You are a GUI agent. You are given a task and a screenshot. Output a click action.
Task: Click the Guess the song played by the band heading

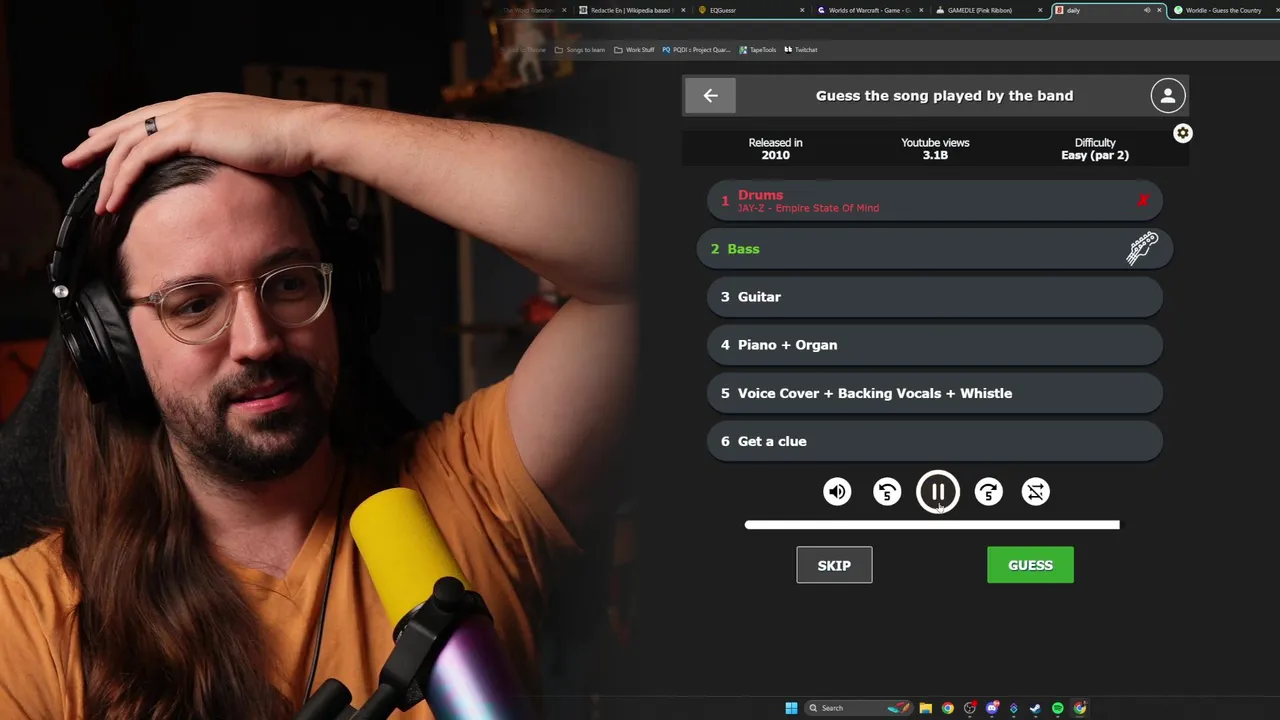(944, 96)
